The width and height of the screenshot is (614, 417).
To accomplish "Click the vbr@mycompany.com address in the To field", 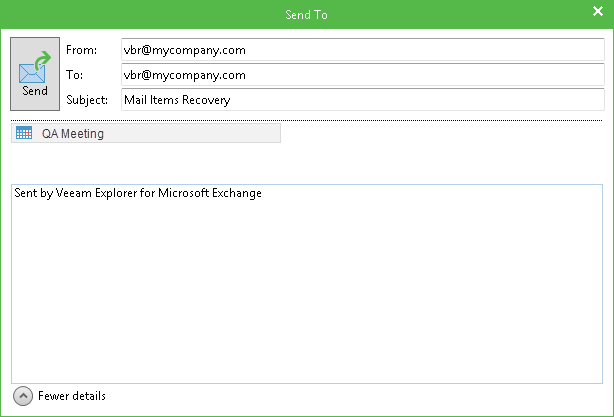I will (x=184, y=75).
